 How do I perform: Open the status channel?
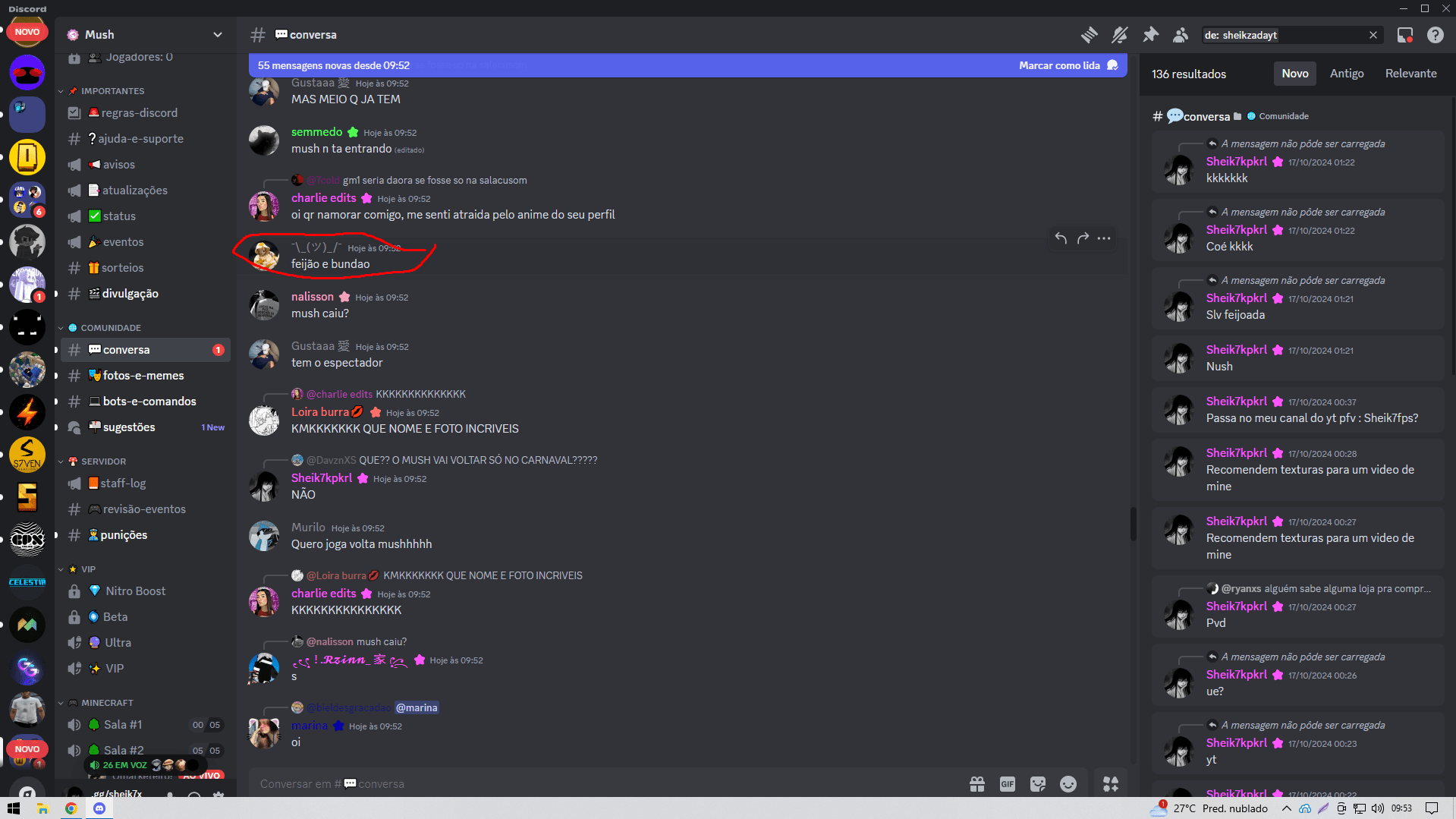[145, 216]
